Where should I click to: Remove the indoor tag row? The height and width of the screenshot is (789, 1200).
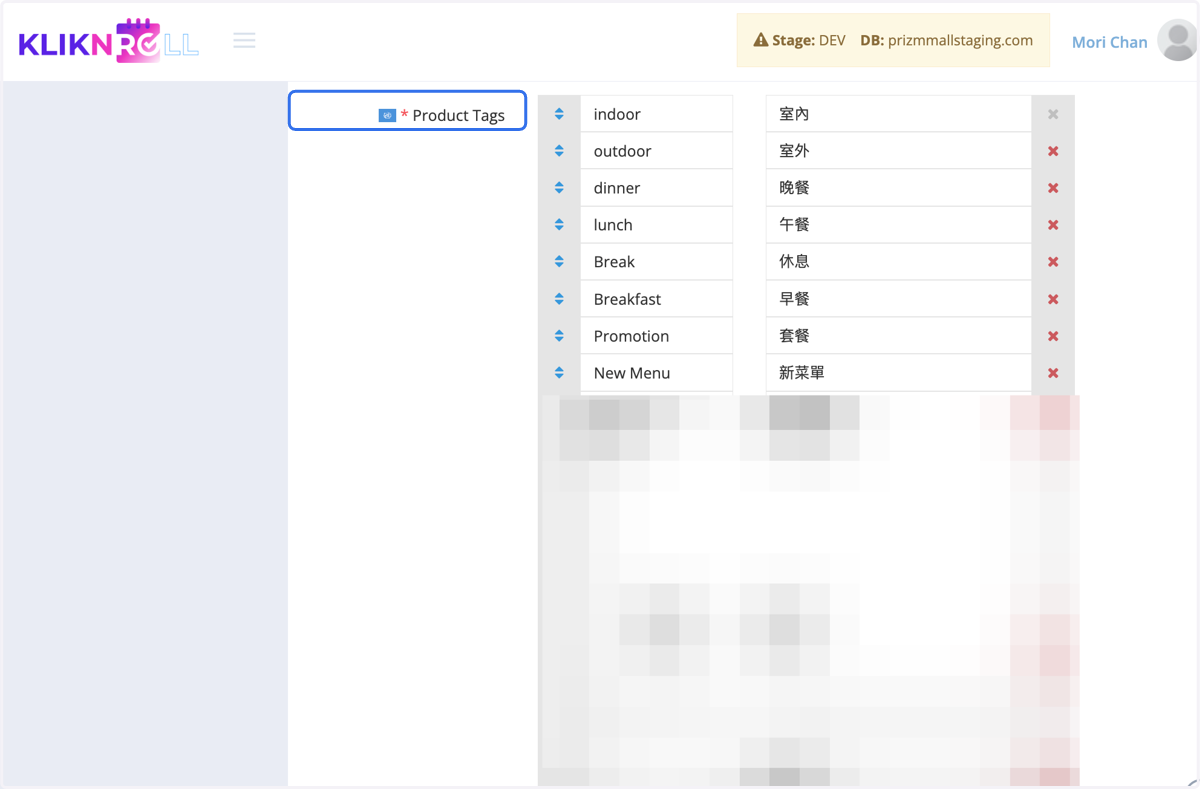(x=1053, y=114)
